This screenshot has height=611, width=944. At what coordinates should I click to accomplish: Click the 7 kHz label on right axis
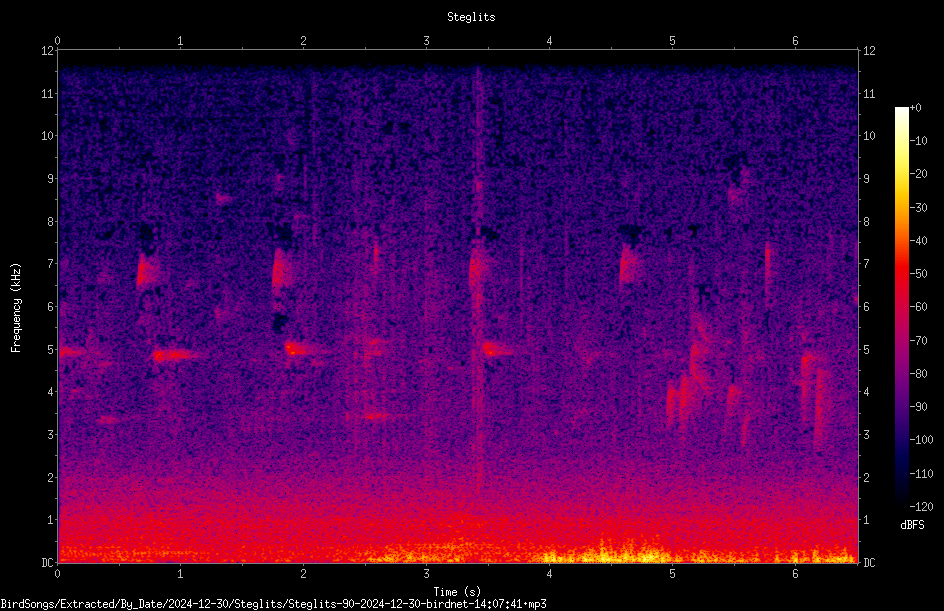pyautogui.click(x=866, y=264)
